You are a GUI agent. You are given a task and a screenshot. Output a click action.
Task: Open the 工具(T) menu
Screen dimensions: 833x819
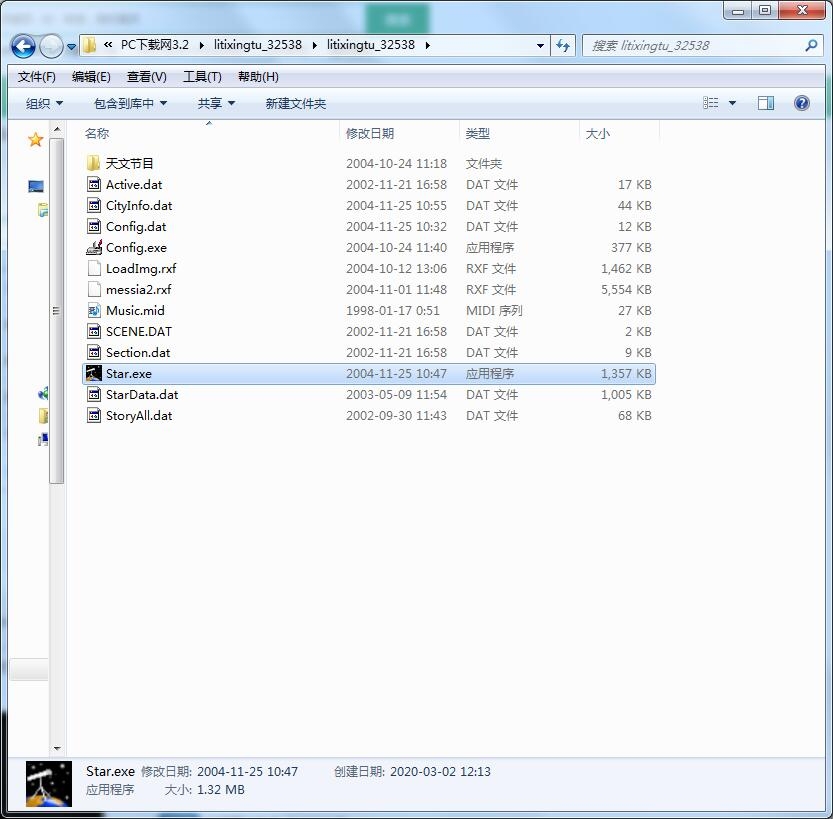point(202,77)
